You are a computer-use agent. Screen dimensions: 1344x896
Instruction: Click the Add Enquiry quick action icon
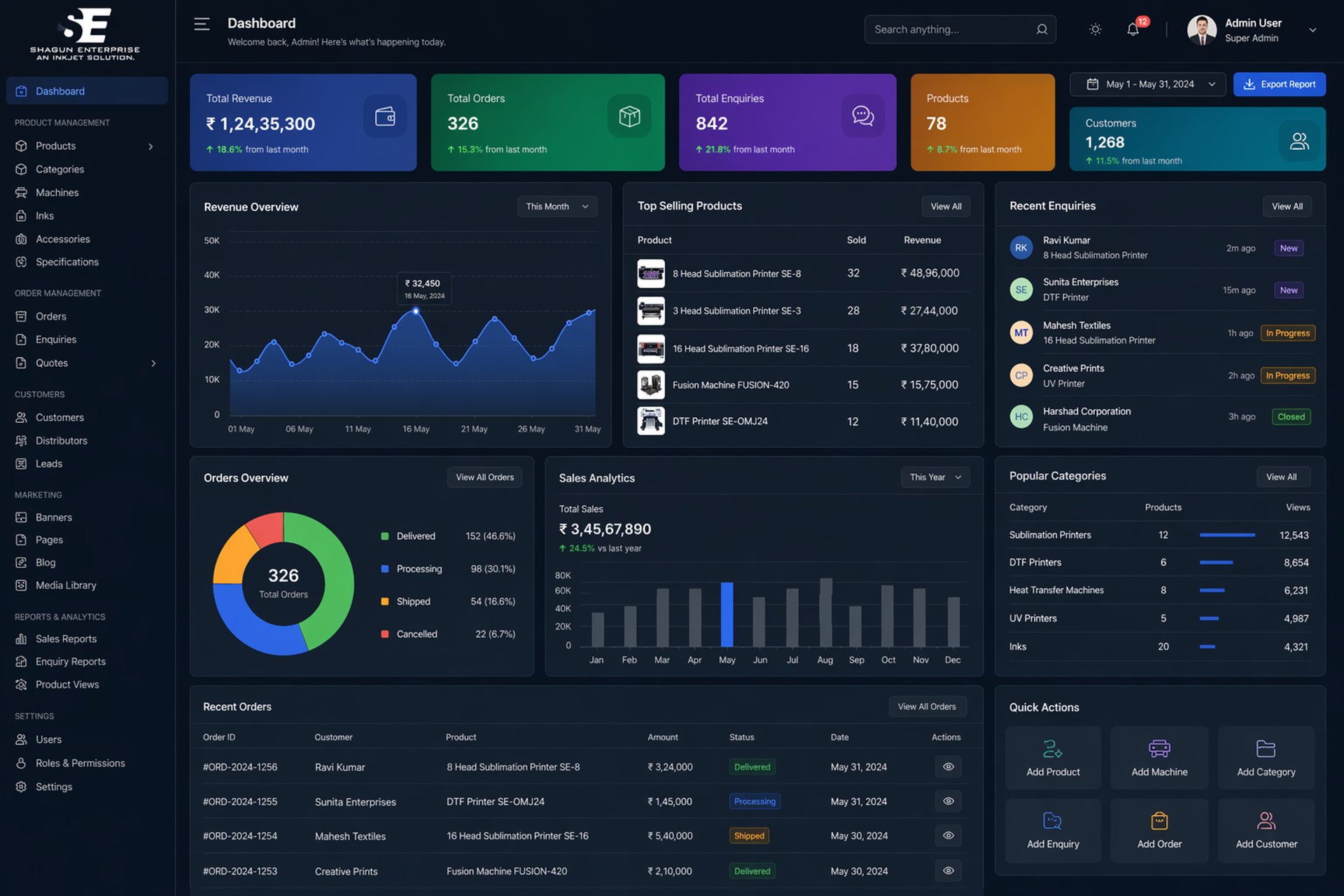(1052, 820)
